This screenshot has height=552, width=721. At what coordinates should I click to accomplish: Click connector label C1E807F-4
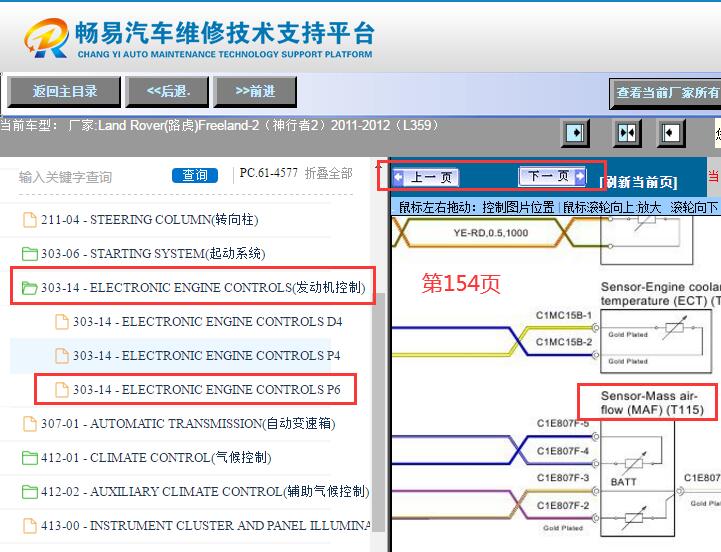[563, 451]
